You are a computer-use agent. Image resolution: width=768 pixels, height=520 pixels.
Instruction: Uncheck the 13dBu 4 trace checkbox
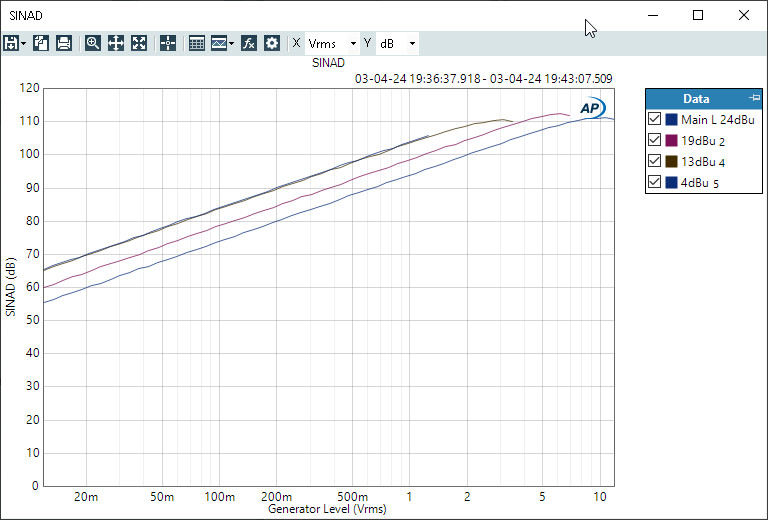654,161
